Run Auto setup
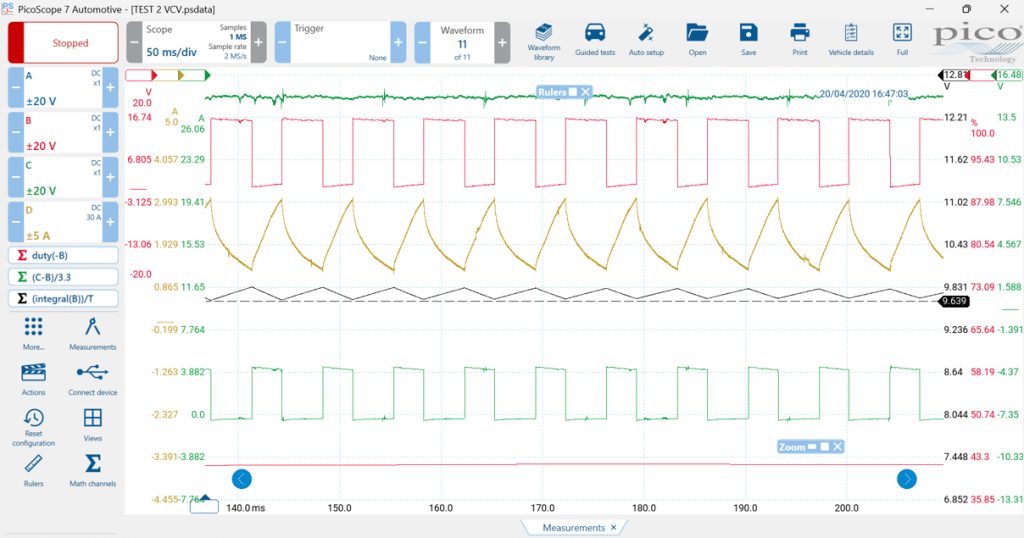 coord(646,40)
